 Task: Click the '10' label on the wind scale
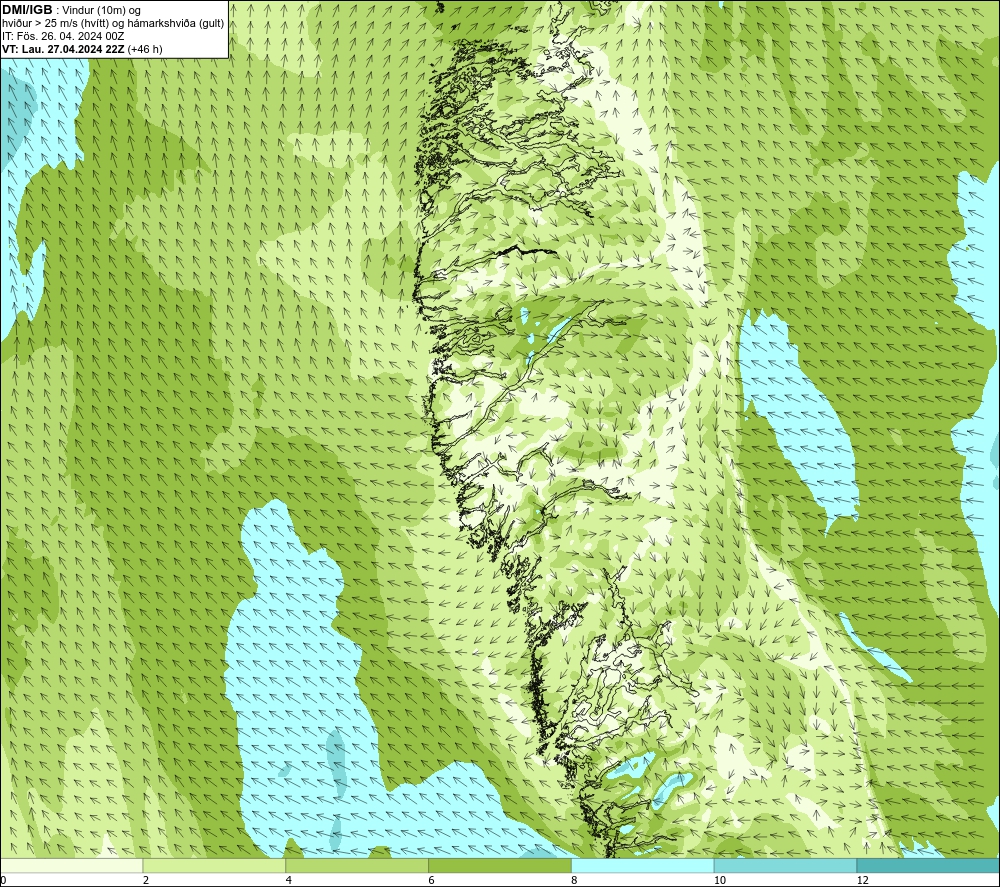[720, 880]
